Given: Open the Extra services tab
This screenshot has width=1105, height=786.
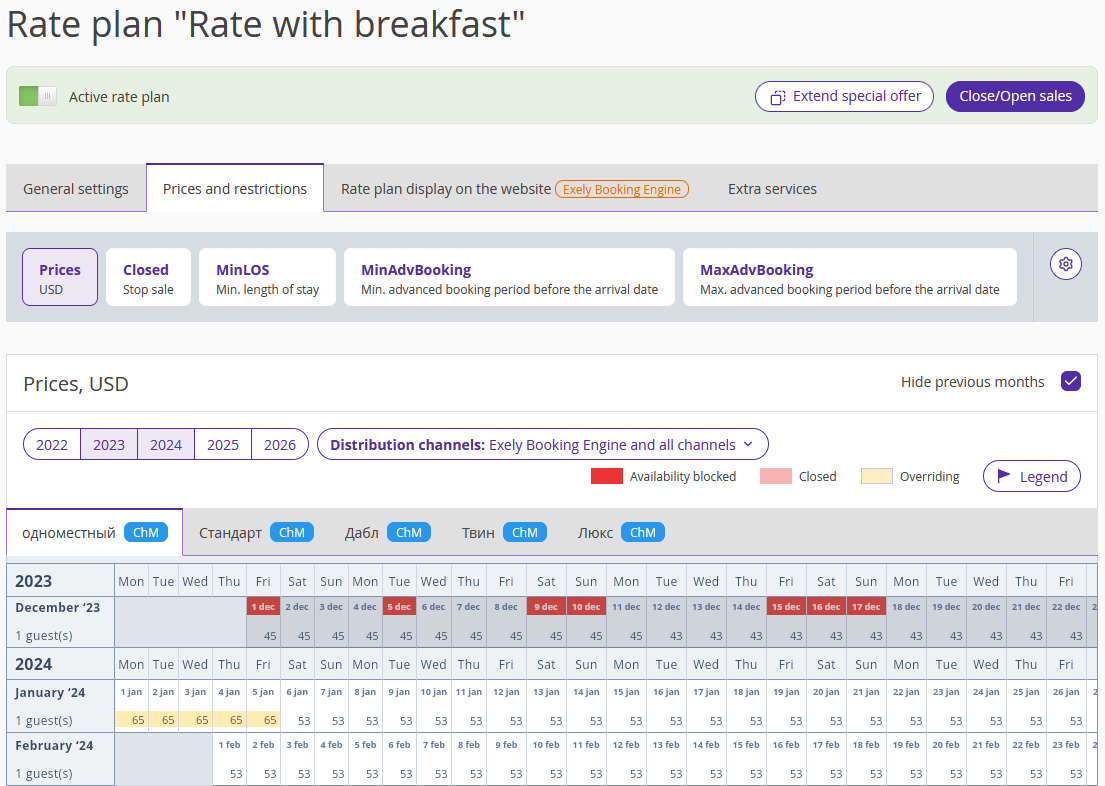Looking at the screenshot, I should 772,189.
